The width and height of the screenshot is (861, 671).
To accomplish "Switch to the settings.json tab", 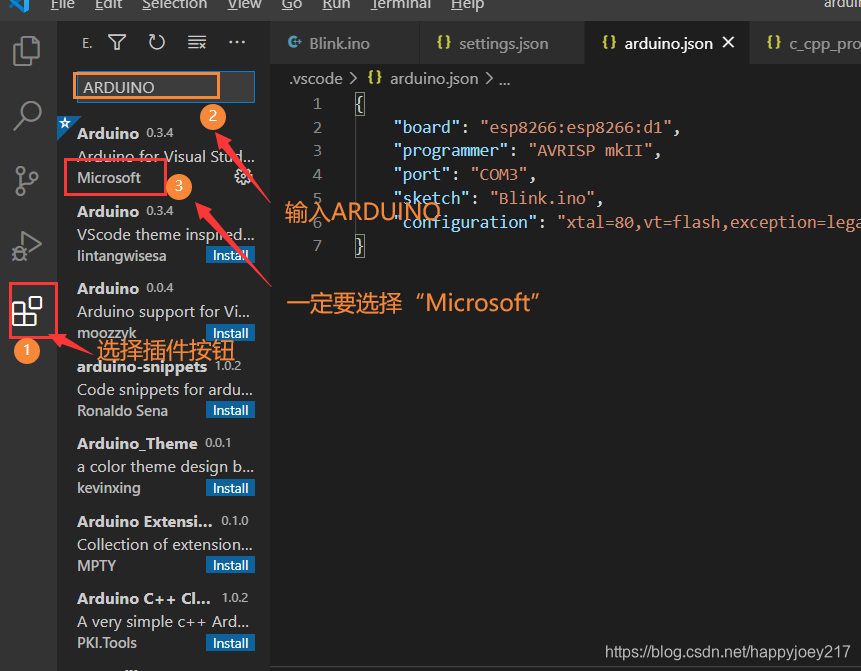I will click(502, 43).
